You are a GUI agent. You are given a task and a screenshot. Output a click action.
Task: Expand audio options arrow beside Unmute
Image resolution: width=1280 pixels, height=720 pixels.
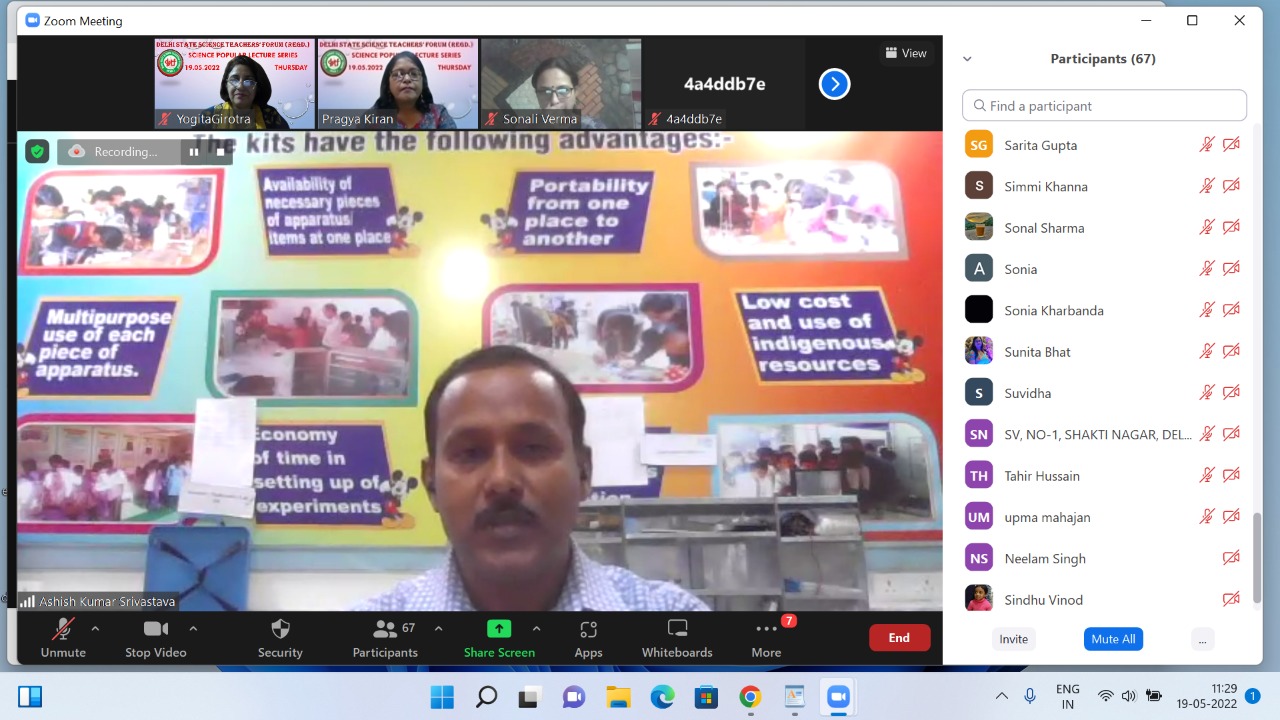coord(95,629)
